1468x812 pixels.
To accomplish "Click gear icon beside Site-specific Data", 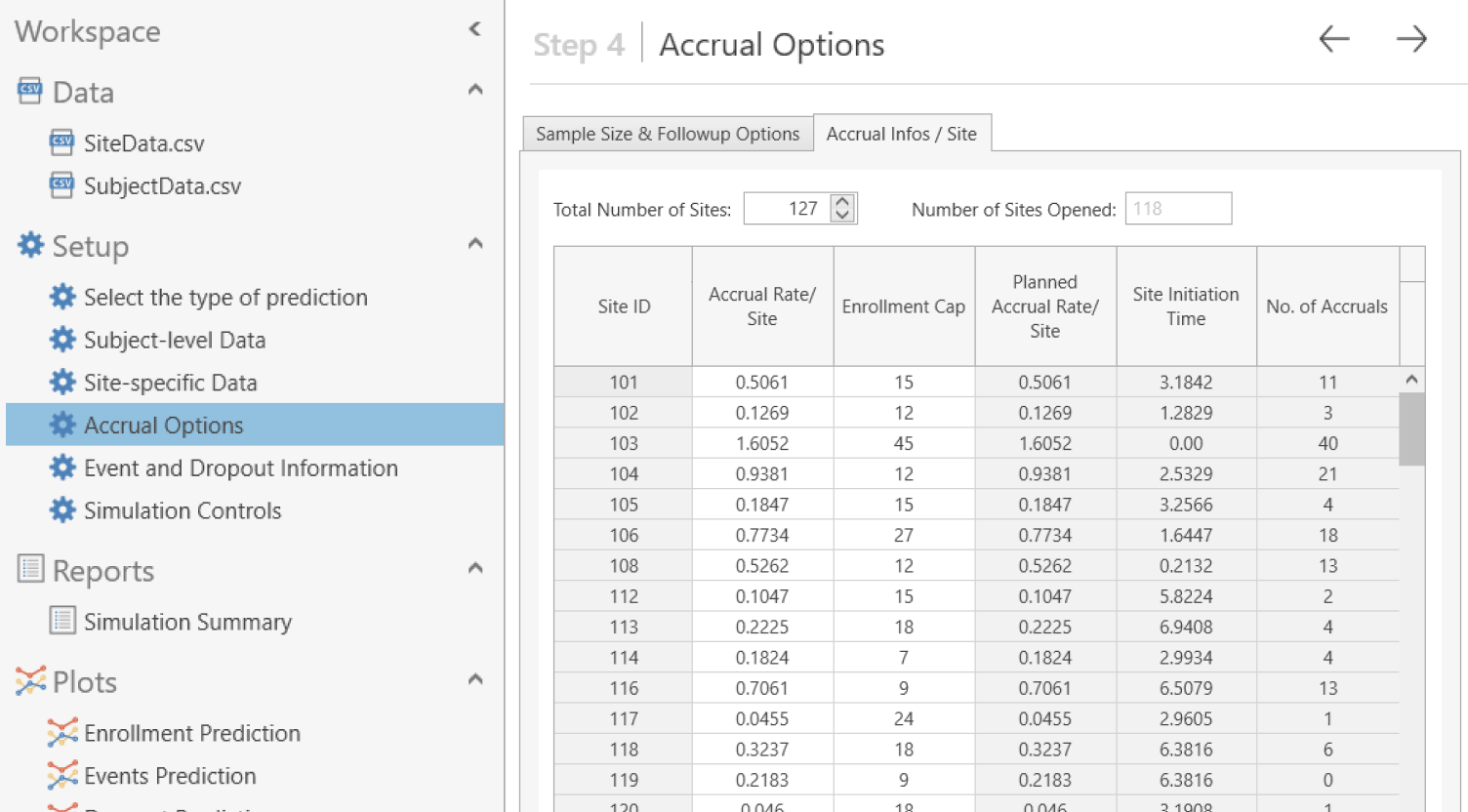I will 62,383.
